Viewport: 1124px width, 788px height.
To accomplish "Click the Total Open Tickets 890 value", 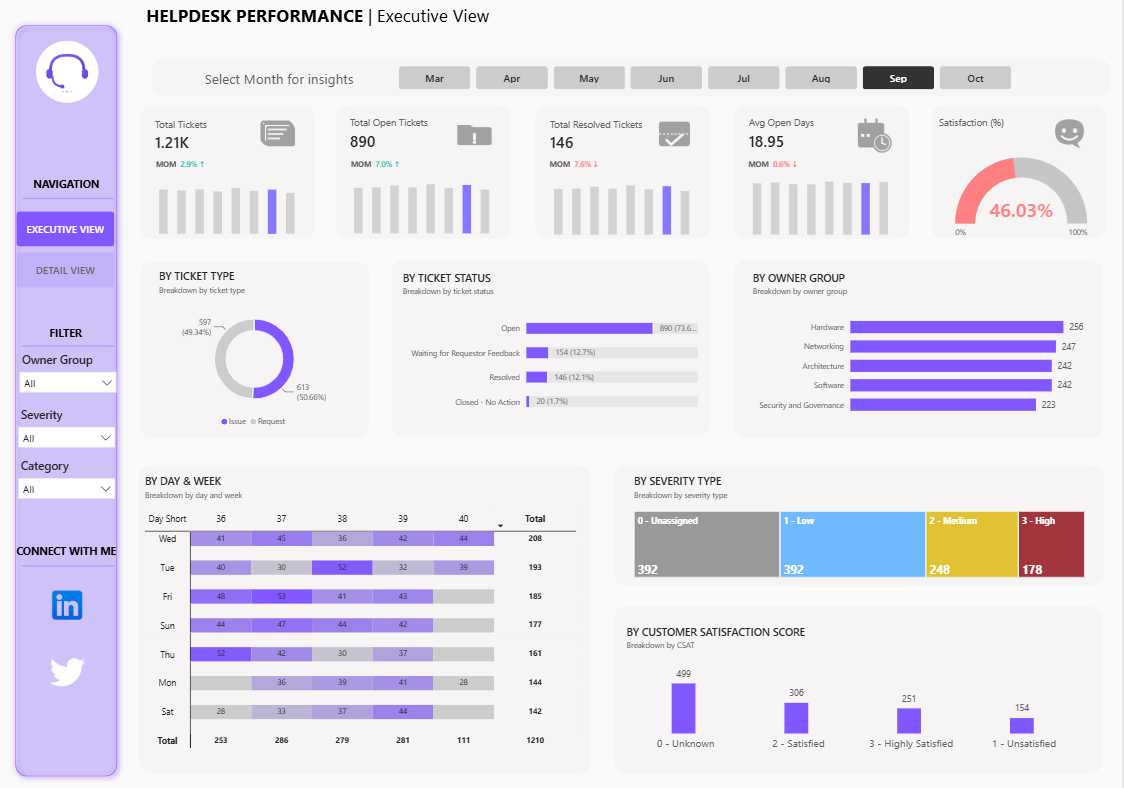I will (x=363, y=142).
